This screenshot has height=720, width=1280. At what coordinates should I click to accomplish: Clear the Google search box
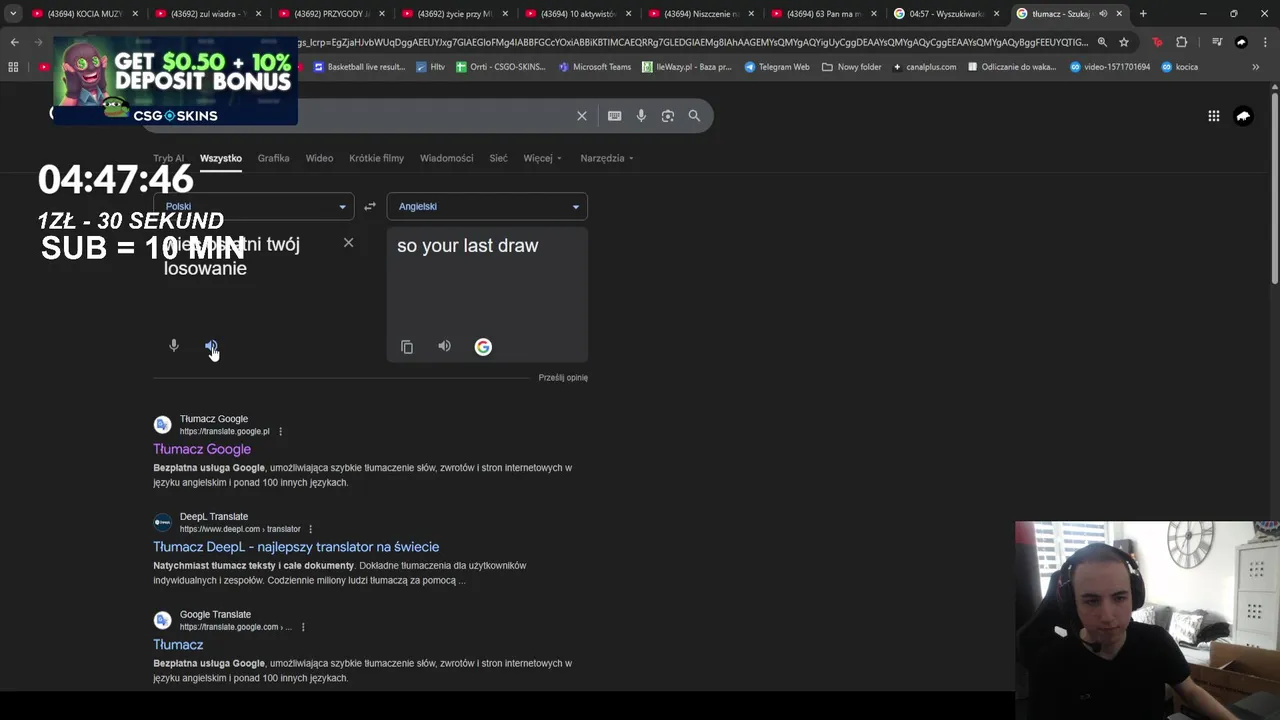tap(582, 116)
